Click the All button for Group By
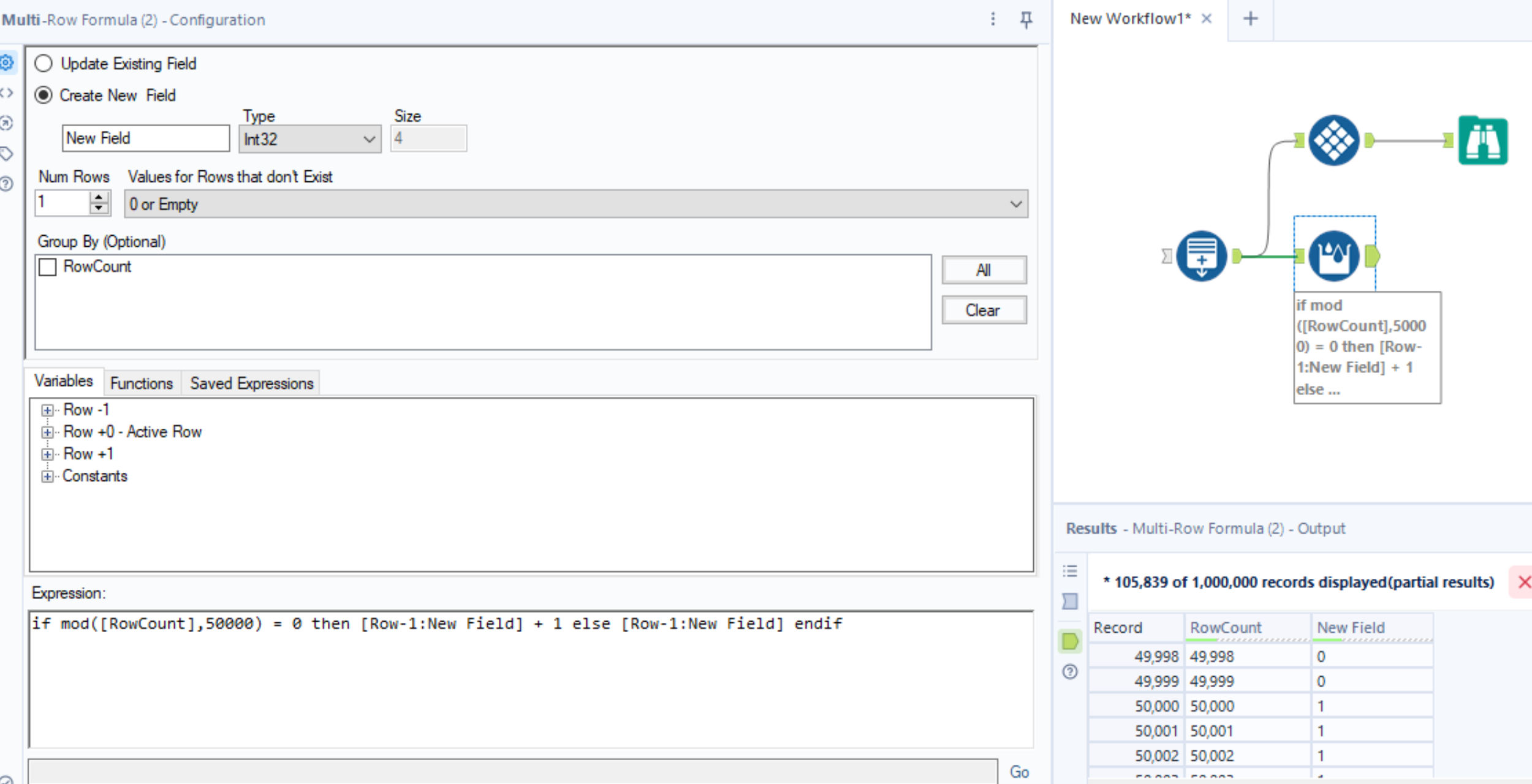This screenshot has width=1532, height=784. tap(983, 270)
